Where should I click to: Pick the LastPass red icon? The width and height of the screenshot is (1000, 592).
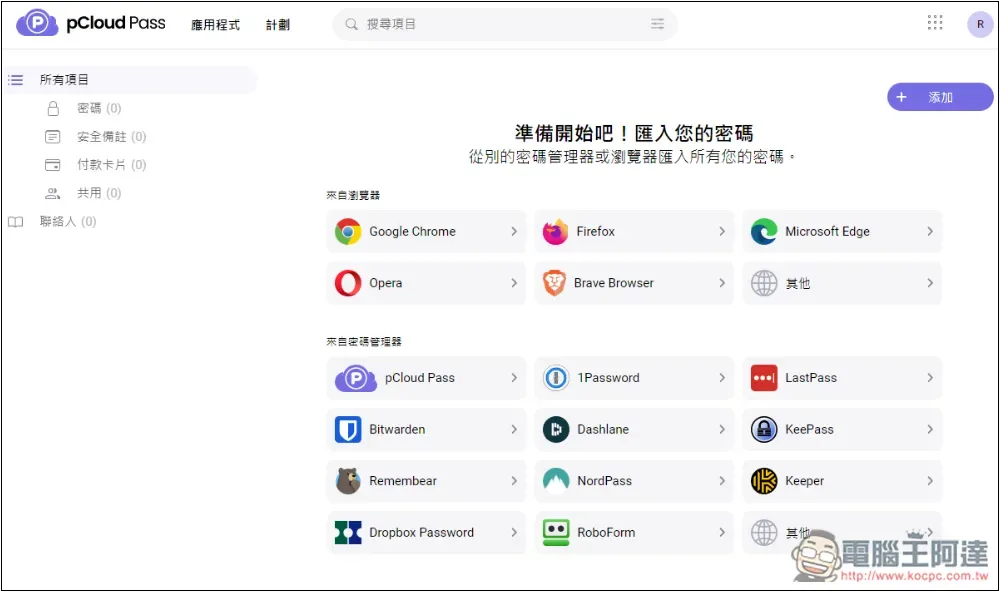pyautogui.click(x=764, y=378)
